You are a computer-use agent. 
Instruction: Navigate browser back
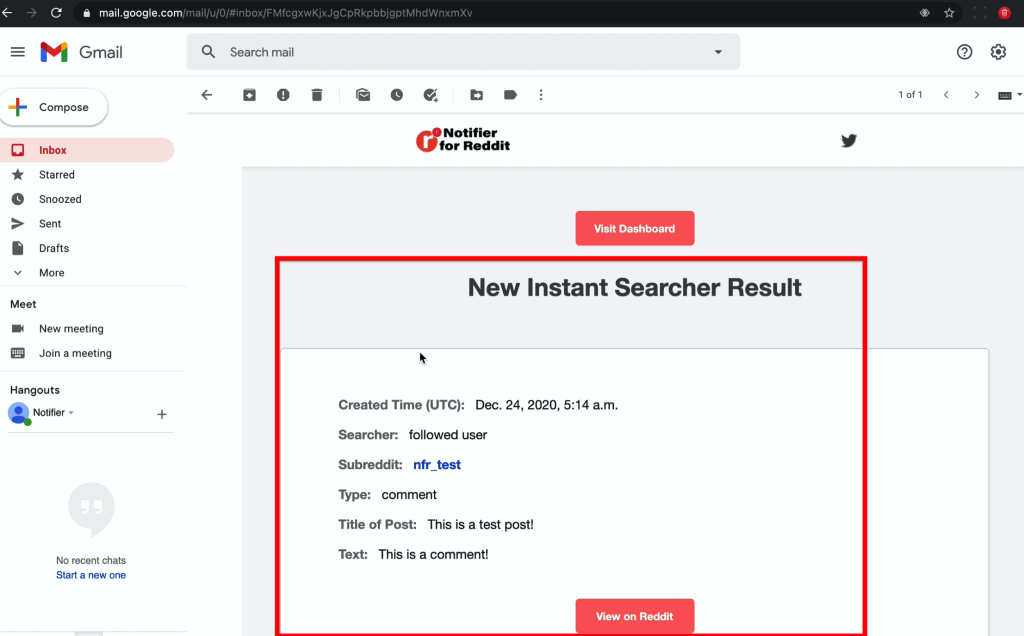(7, 12)
